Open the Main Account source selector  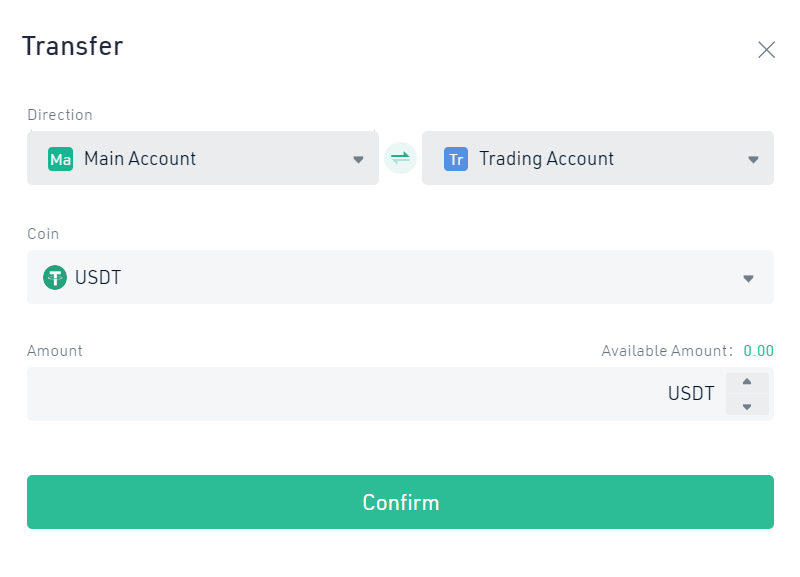[x=203, y=158]
